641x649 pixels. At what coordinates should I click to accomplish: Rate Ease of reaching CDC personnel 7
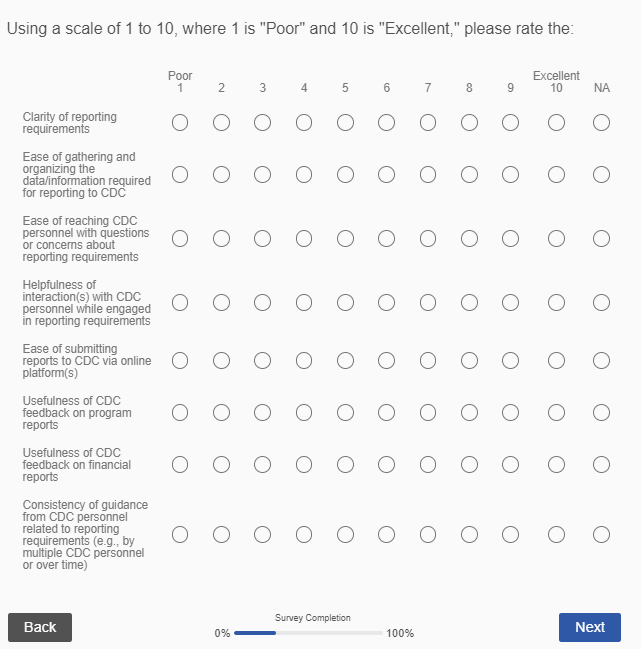coord(427,239)
